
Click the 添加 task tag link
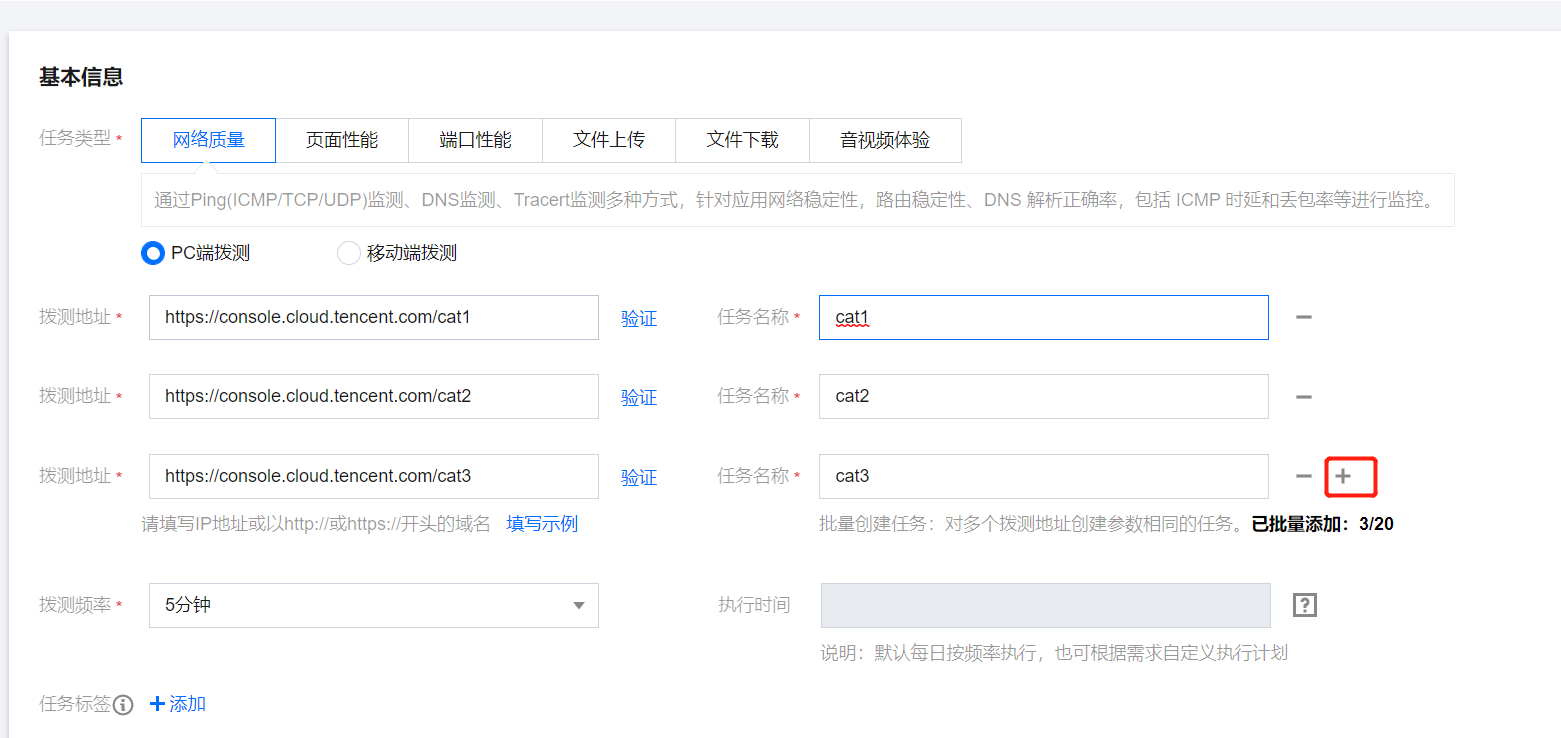pyautogui.click(x=178, y=704)
